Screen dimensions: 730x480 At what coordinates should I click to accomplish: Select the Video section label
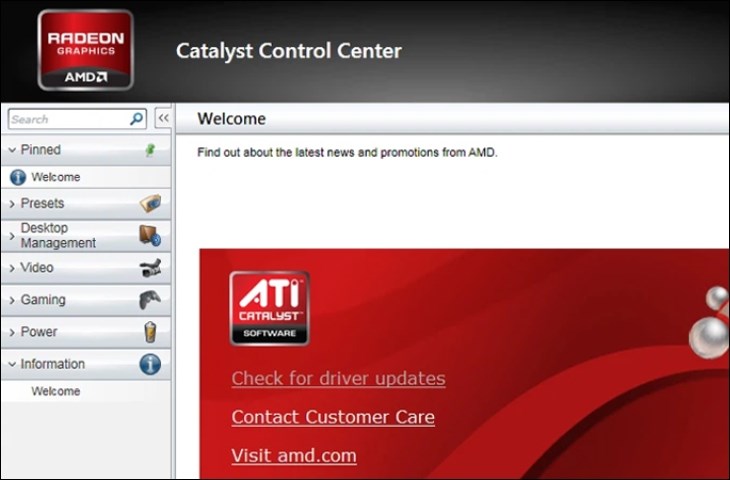pos(37,268)
